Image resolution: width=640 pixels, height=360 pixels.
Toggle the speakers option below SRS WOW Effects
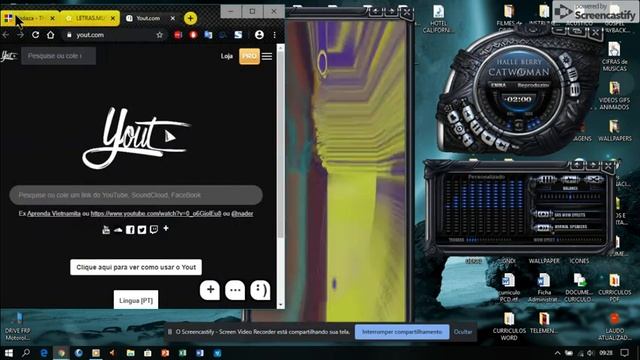pyautogui.click(x=543, y=227)
